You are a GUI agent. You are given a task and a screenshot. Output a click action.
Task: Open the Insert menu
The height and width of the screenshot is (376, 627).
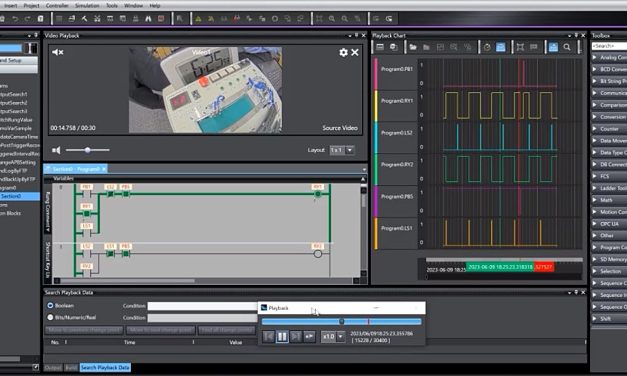point(10,6)
